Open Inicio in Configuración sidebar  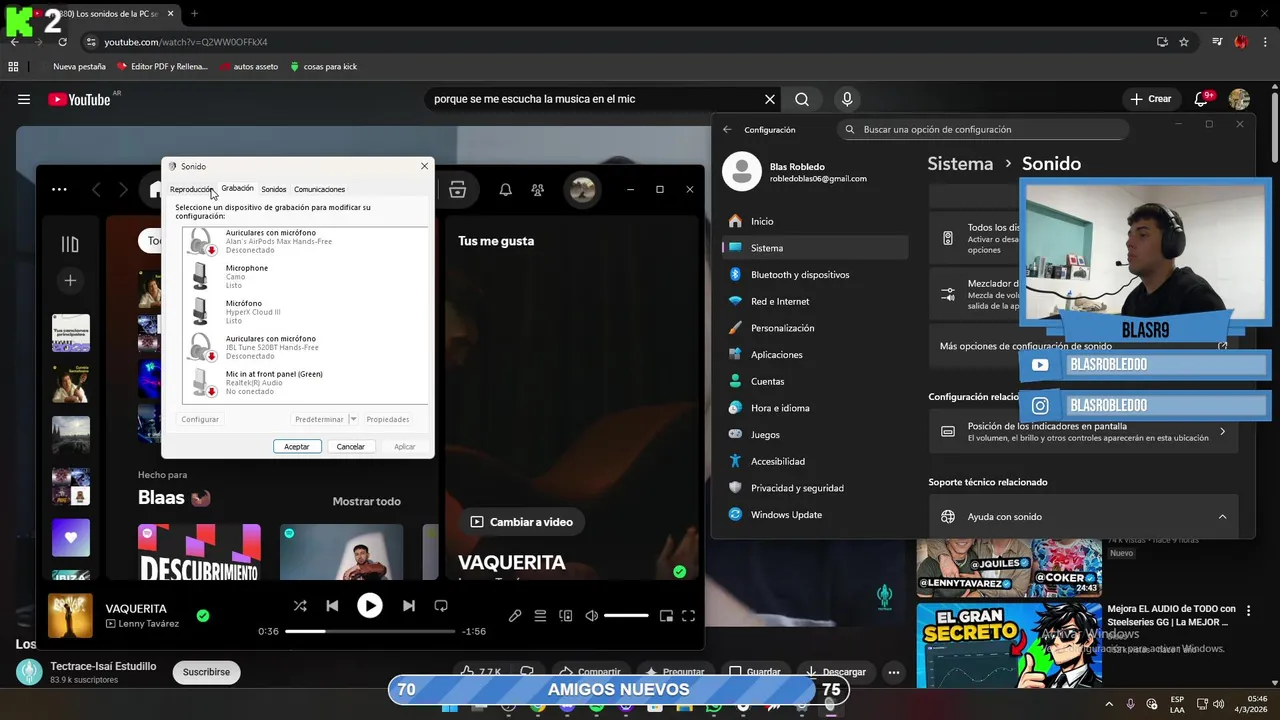tap(815, 221)
